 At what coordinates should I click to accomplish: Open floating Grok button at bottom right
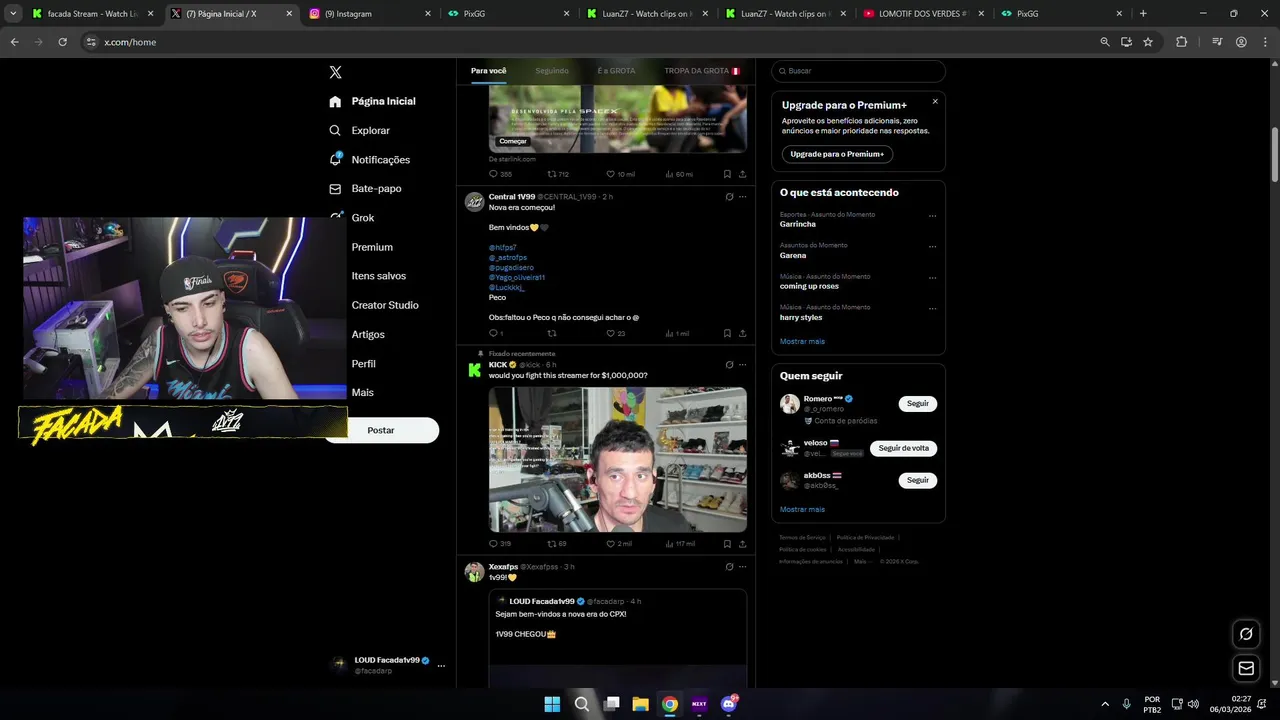click(1246, 633)
